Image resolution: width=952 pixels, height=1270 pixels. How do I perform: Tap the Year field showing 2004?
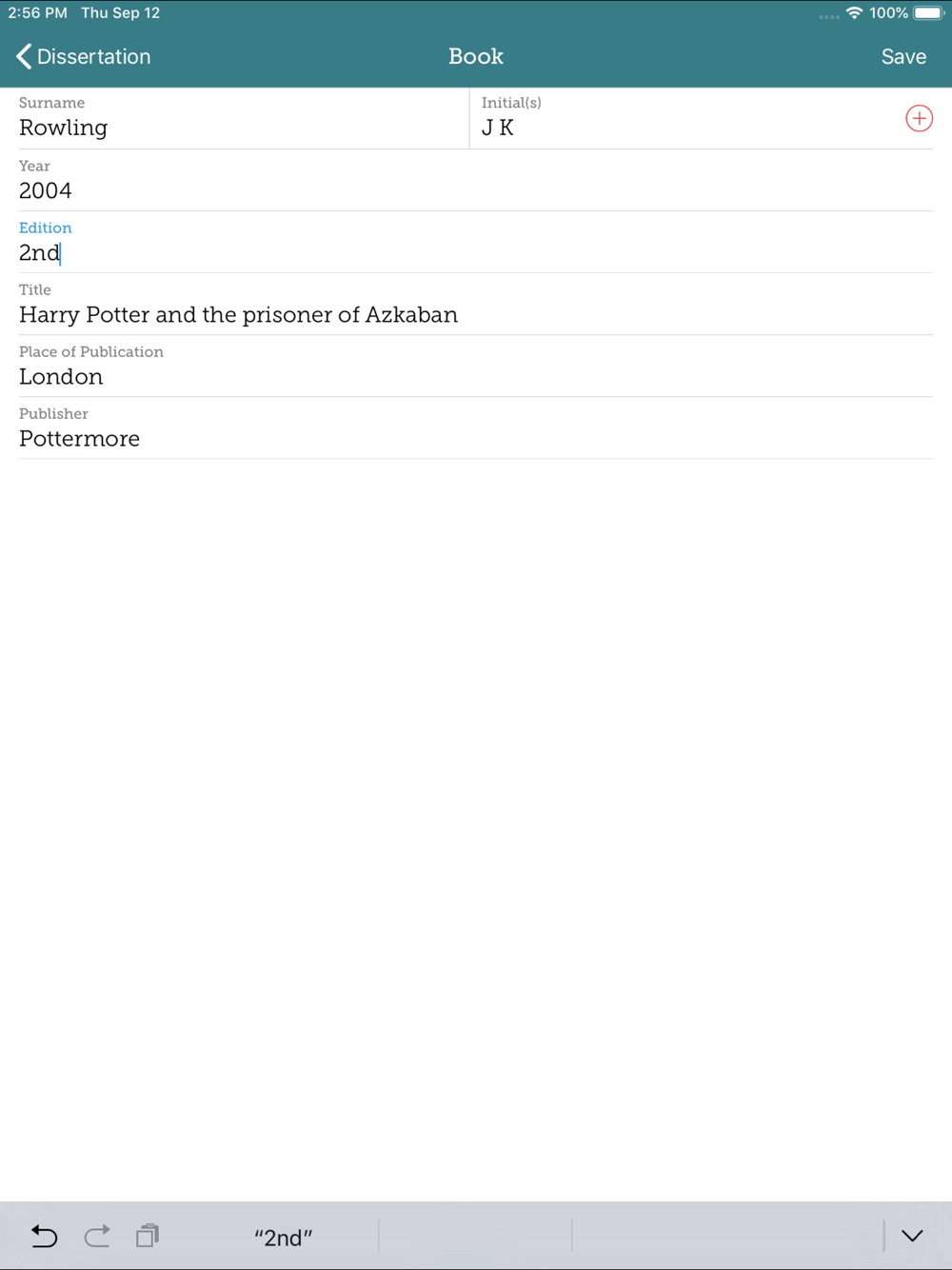pyautogui.click(x=474, y=190)
